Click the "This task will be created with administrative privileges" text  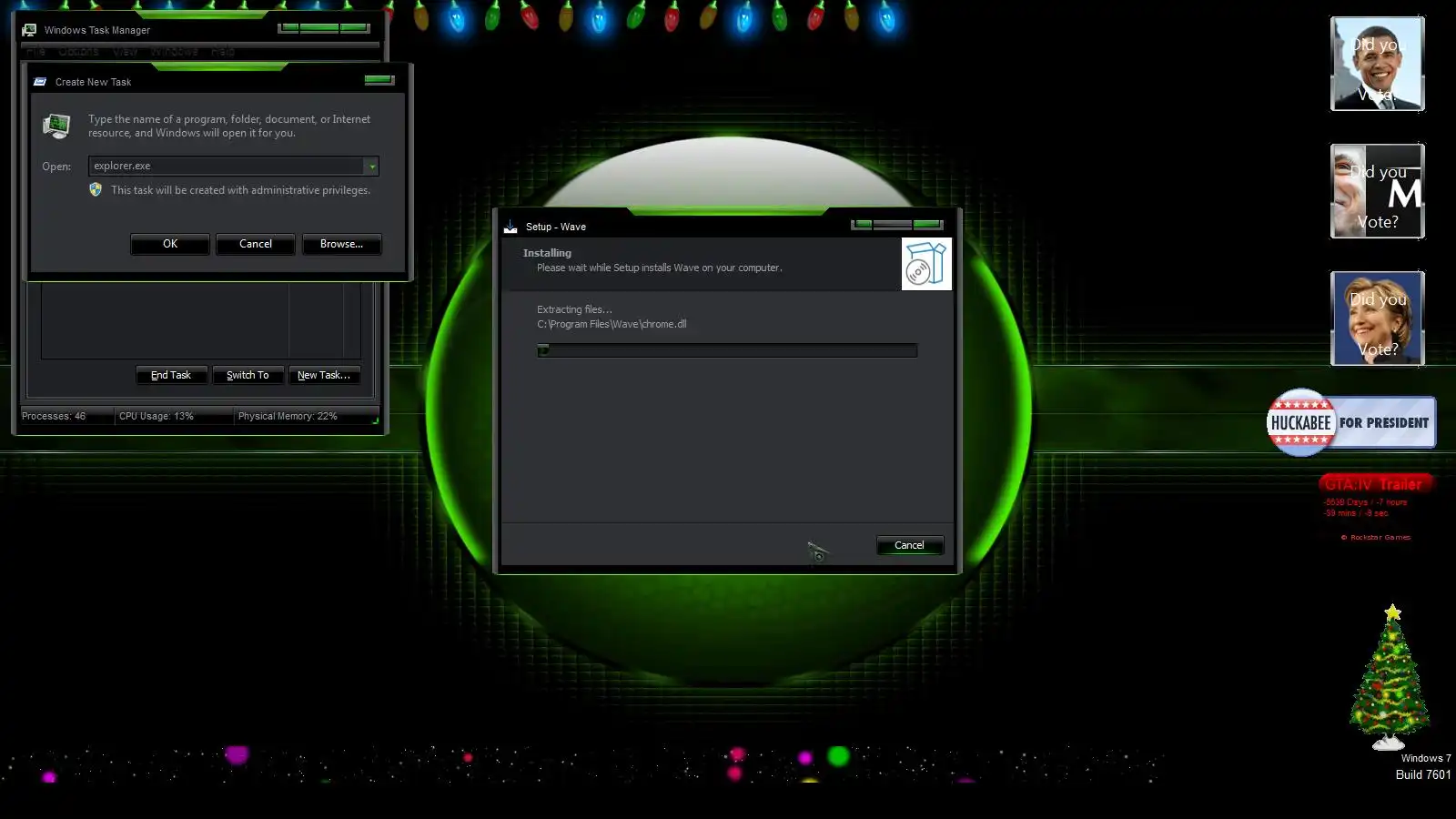click(240, 190)
